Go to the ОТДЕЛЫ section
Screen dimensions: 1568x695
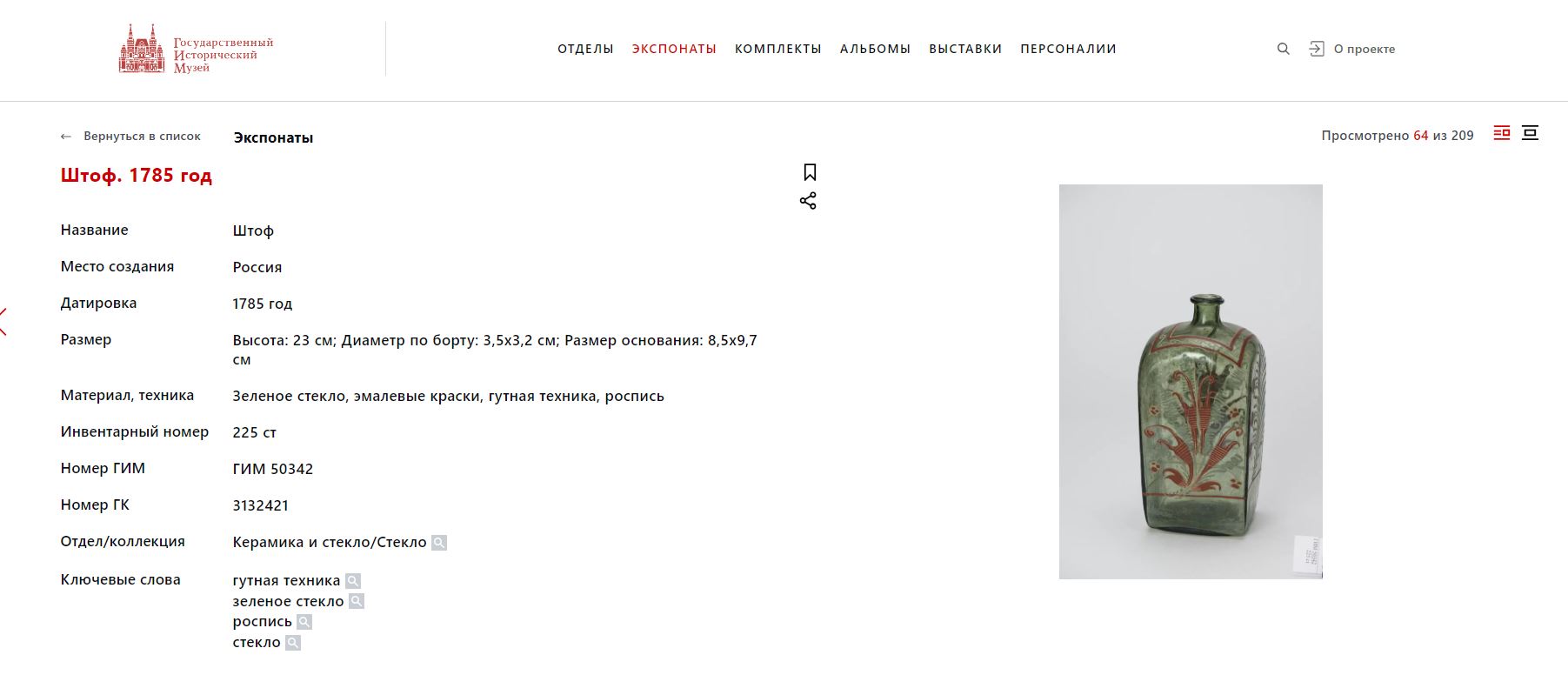pos(585,49)
